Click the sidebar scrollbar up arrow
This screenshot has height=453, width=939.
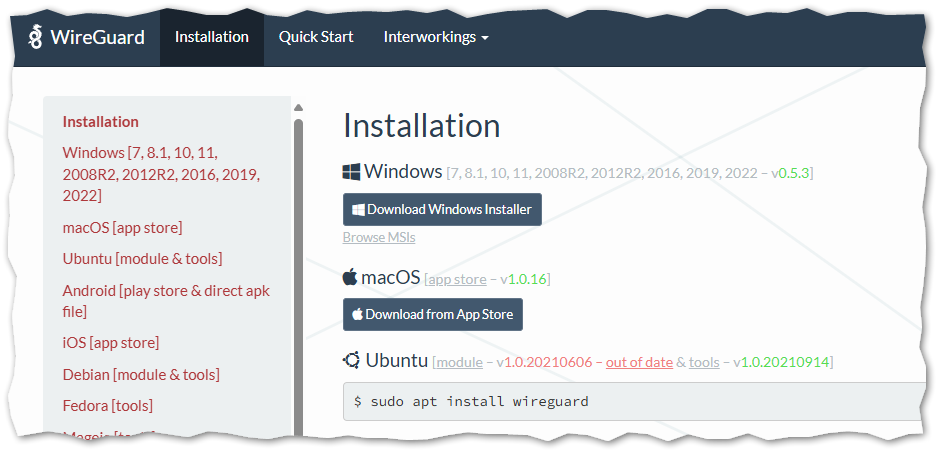click(x=298, y=108)
